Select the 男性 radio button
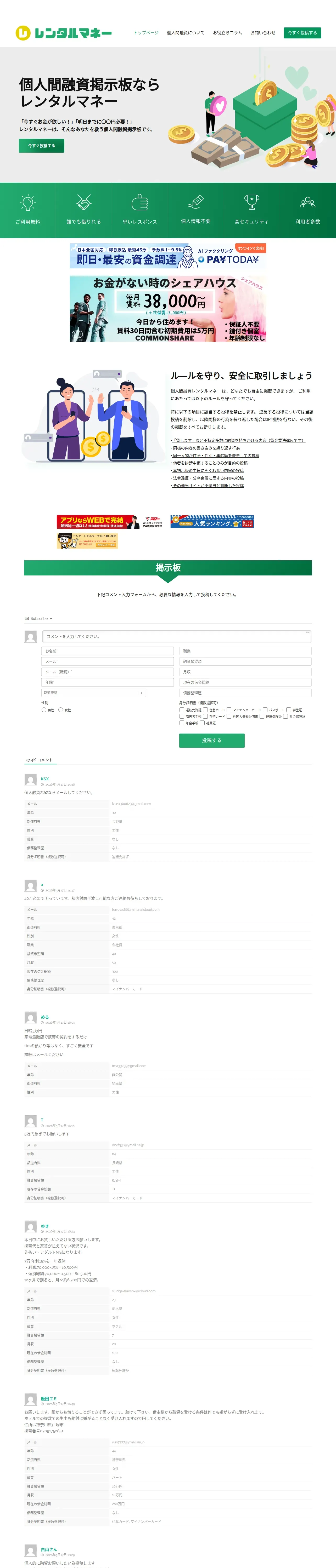Screen dimensions: 336x1568 pos(44,710)
